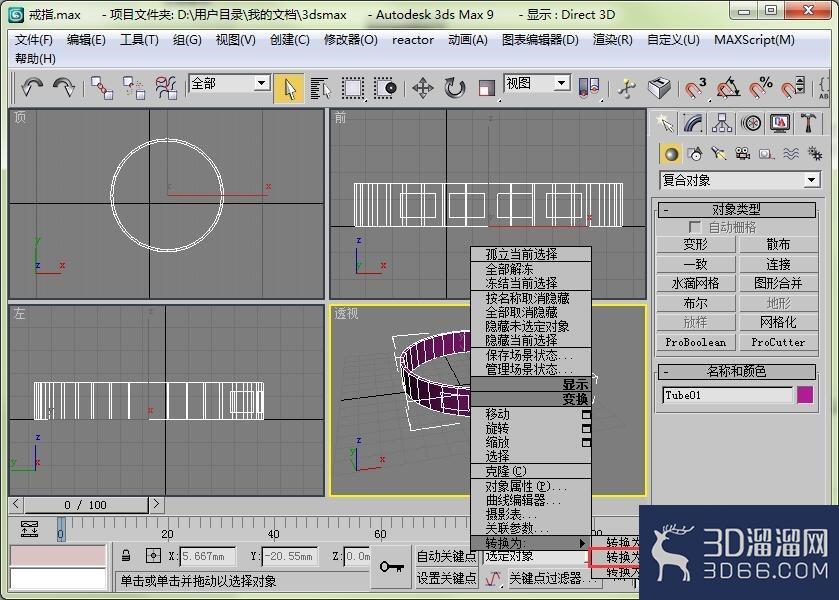The height and width of the screenshot is (600, 839).
Task: Click the 变形 button
Action: 696,245
